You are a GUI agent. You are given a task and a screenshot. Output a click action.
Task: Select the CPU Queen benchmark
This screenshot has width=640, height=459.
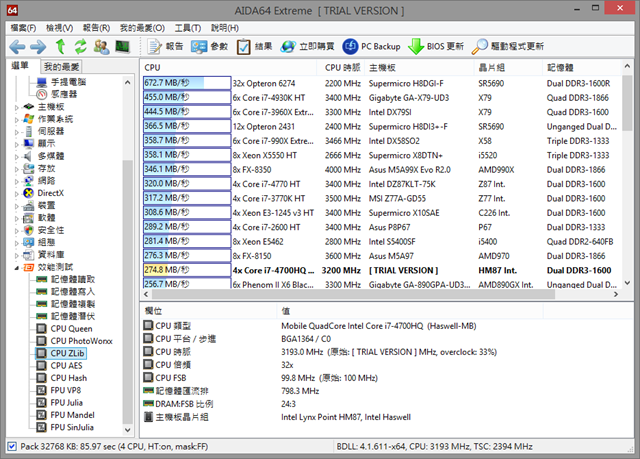[71, 328]
